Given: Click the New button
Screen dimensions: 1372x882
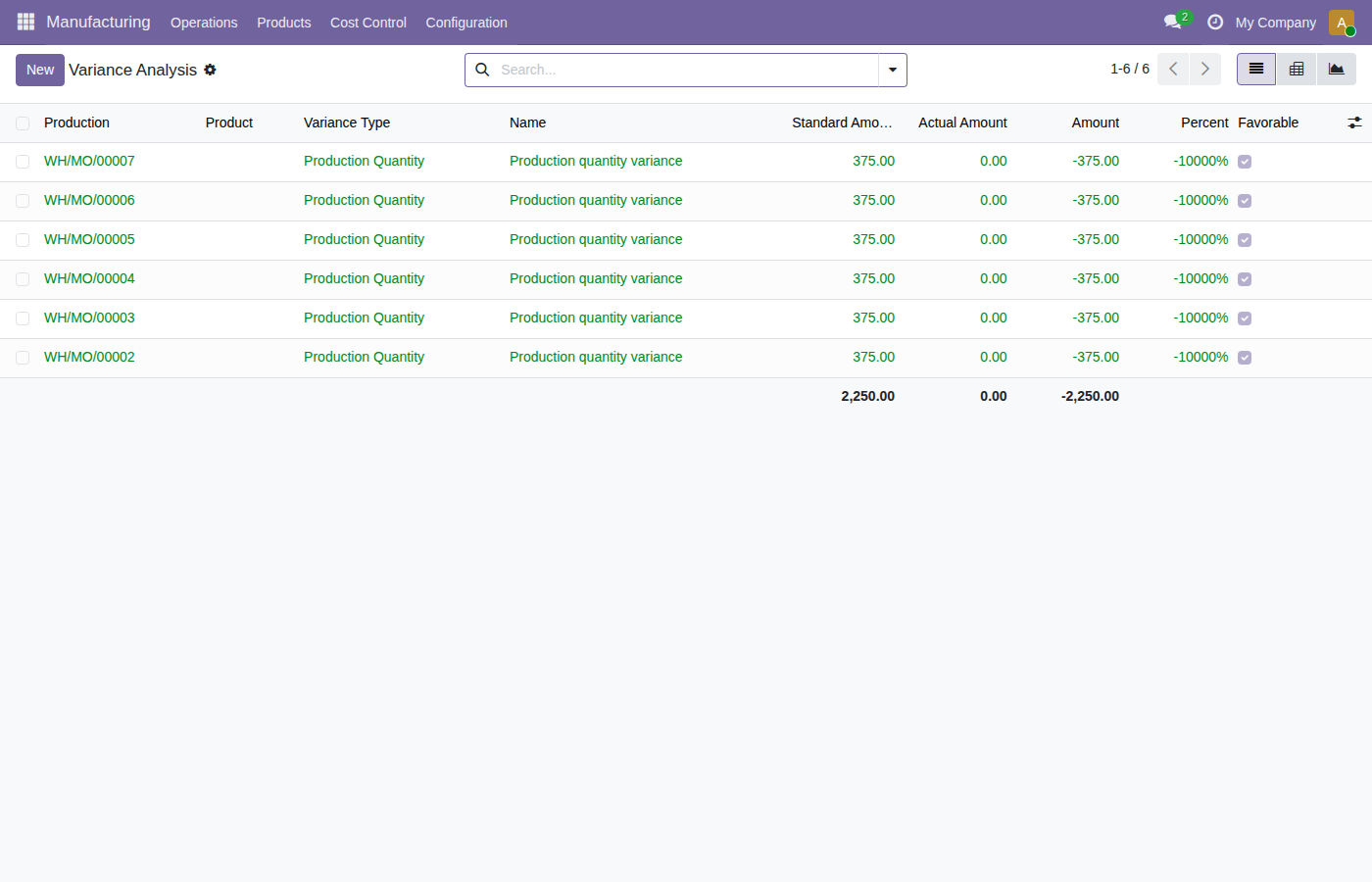Looking at the screenshot, I should (40, 70).
